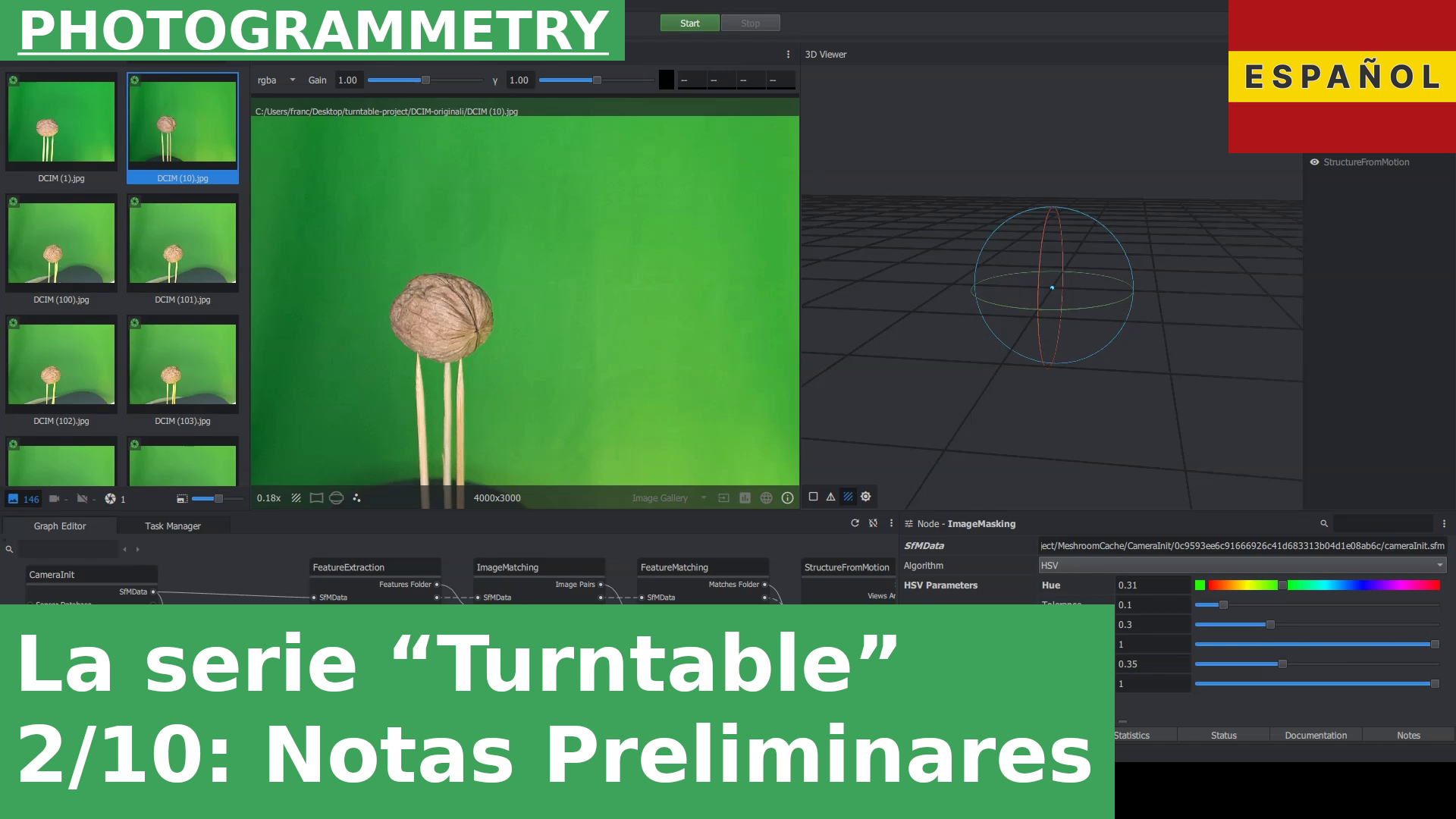Click the green Start button

coord(689,24)
